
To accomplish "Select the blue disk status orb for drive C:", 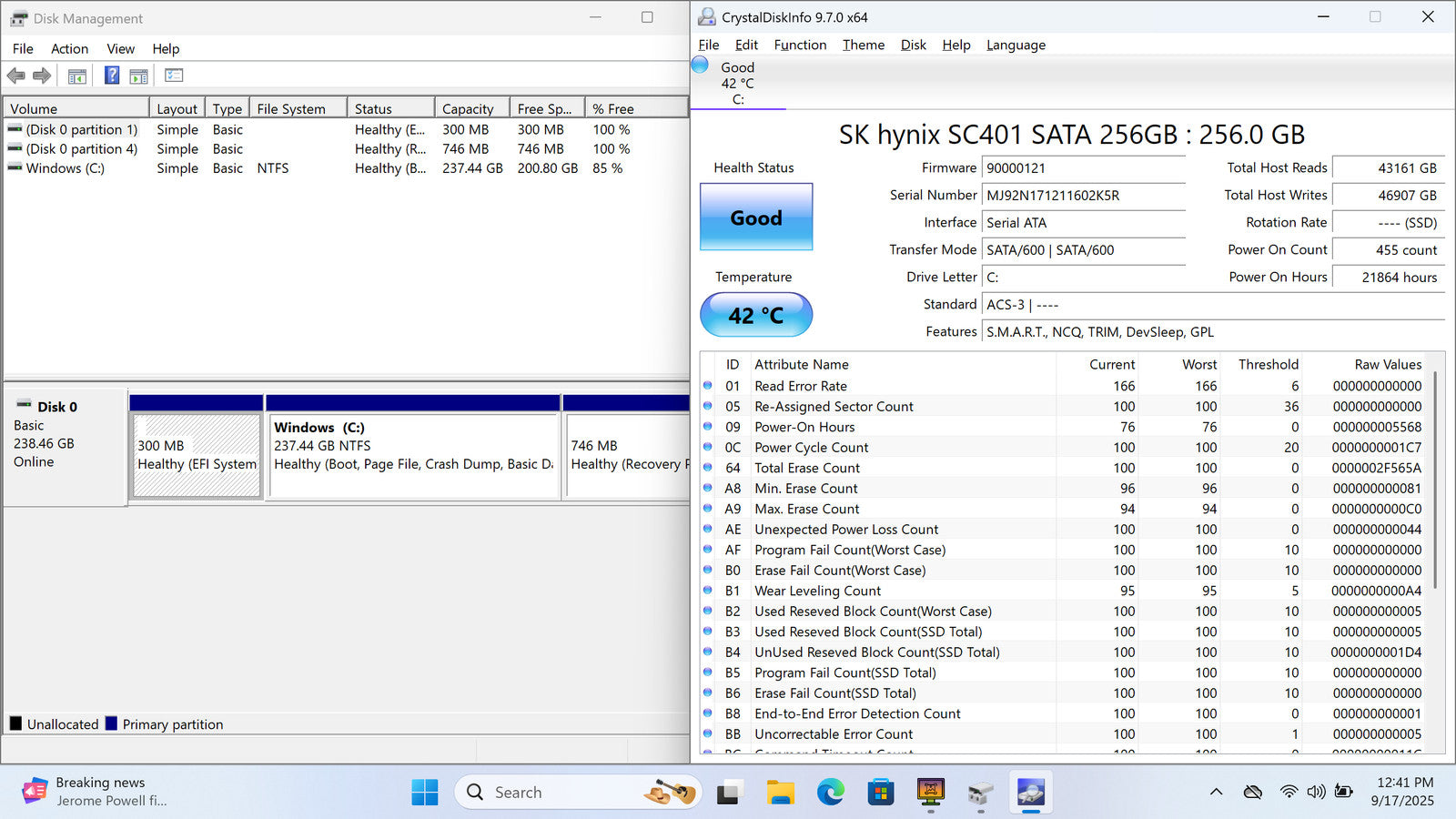I will tap(700, 65).
